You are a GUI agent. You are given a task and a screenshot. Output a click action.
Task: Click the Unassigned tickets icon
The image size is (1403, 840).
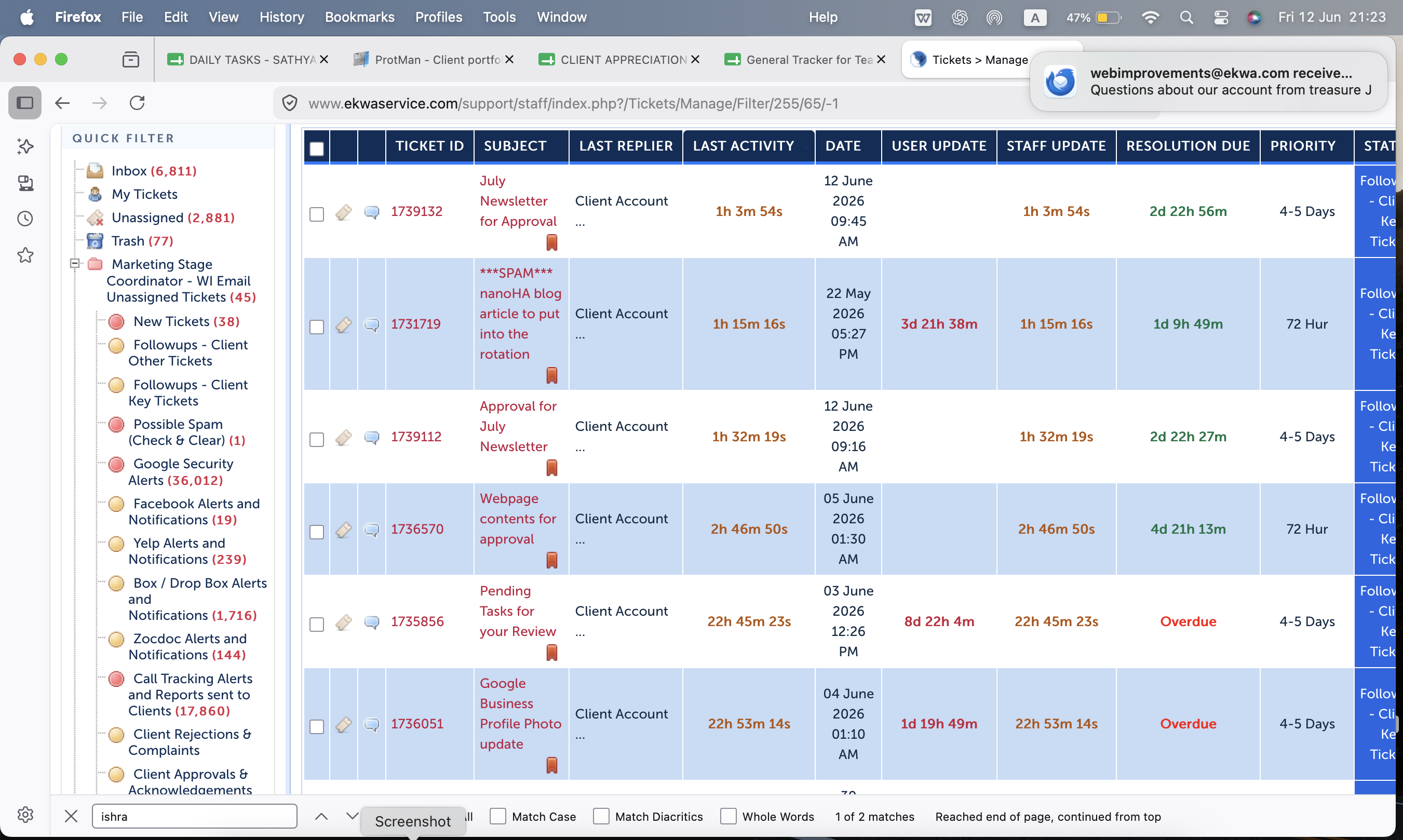(x=95, y=218)
